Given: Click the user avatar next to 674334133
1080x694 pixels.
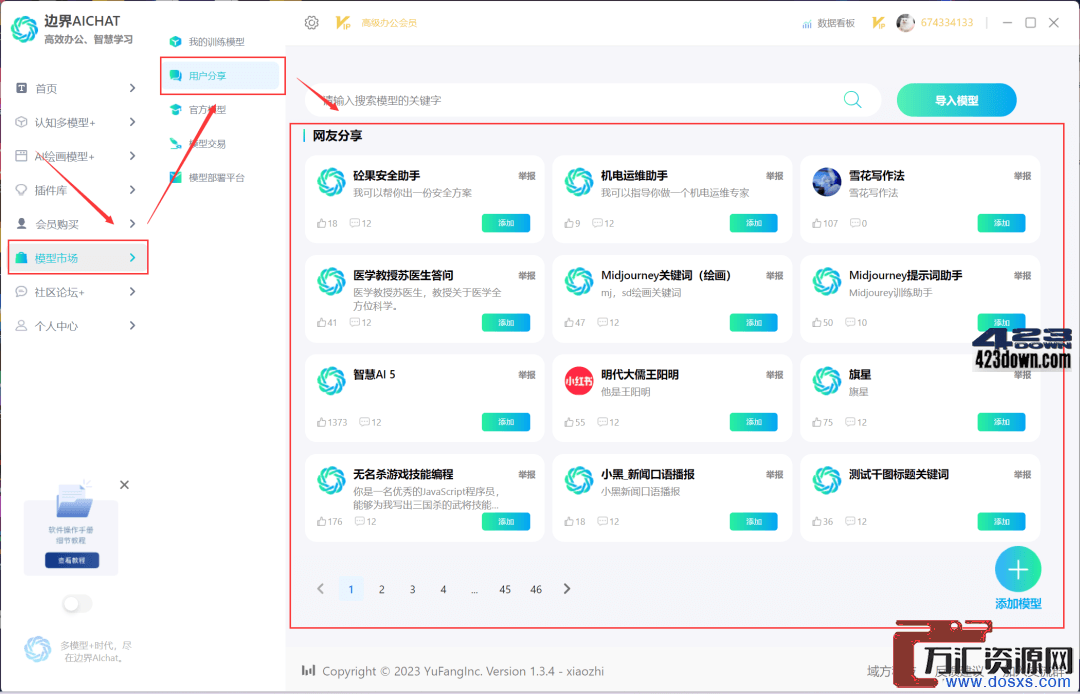Looking at the screenshot, I should click(905, 23).
